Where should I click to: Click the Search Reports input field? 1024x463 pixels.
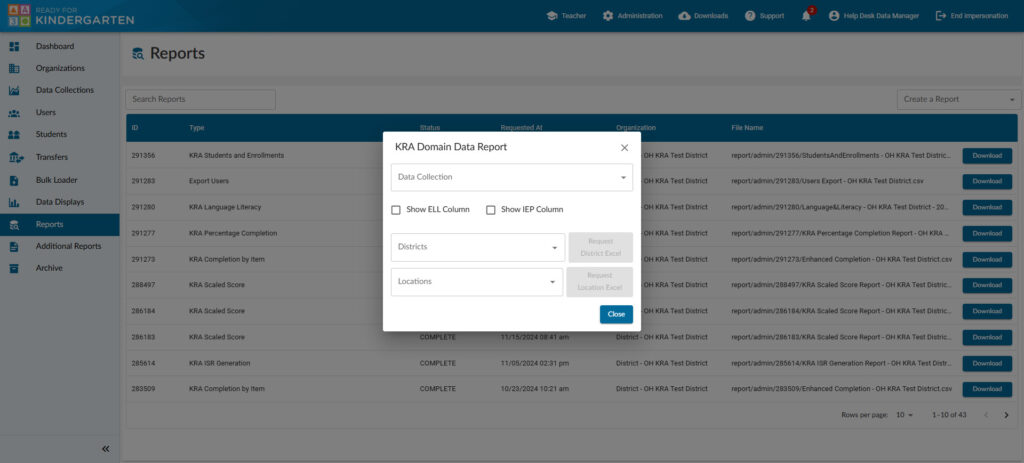pyautogui.click(x=200, y=100)
